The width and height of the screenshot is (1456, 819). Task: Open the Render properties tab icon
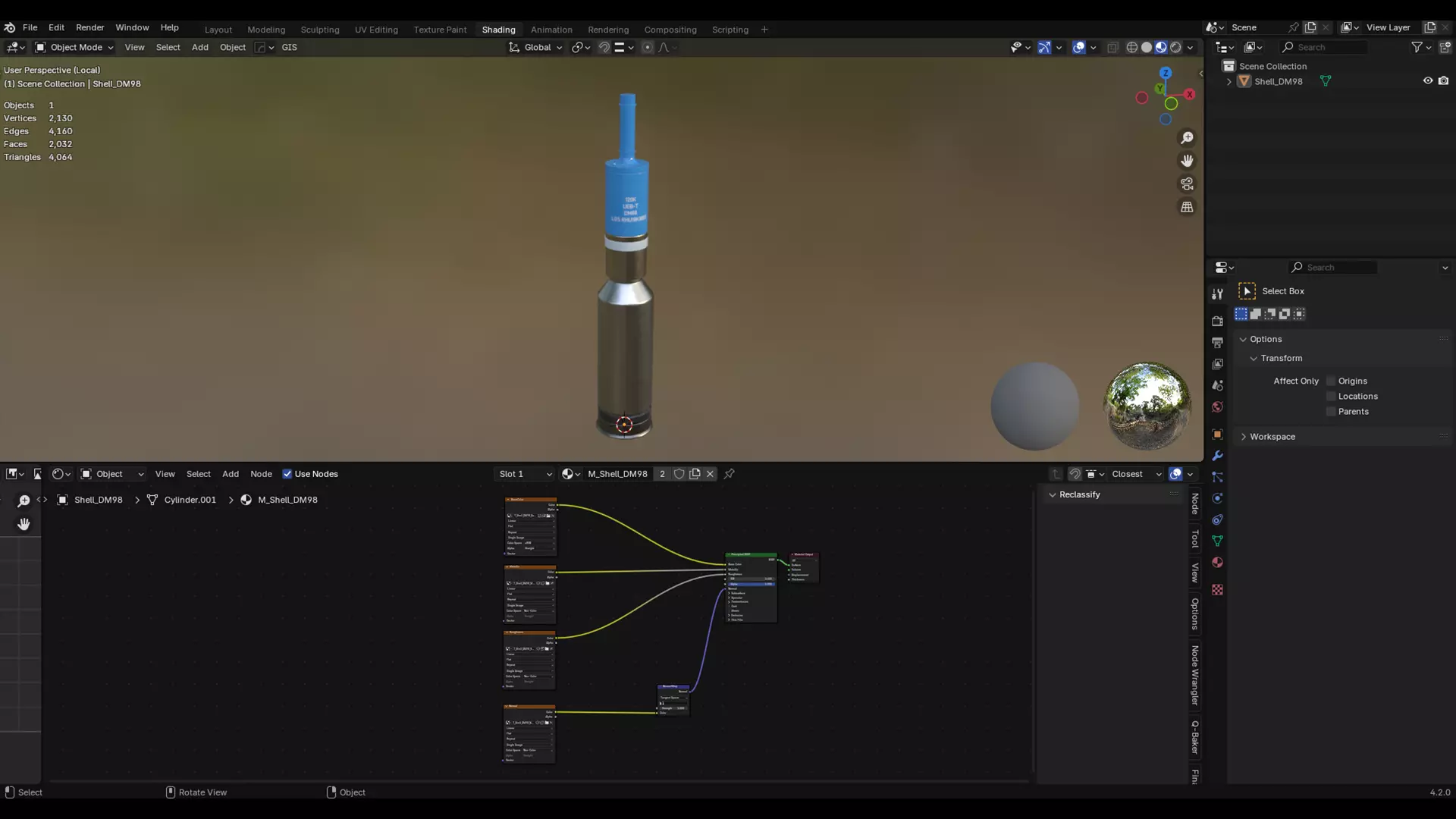[x=1217, y=321]
